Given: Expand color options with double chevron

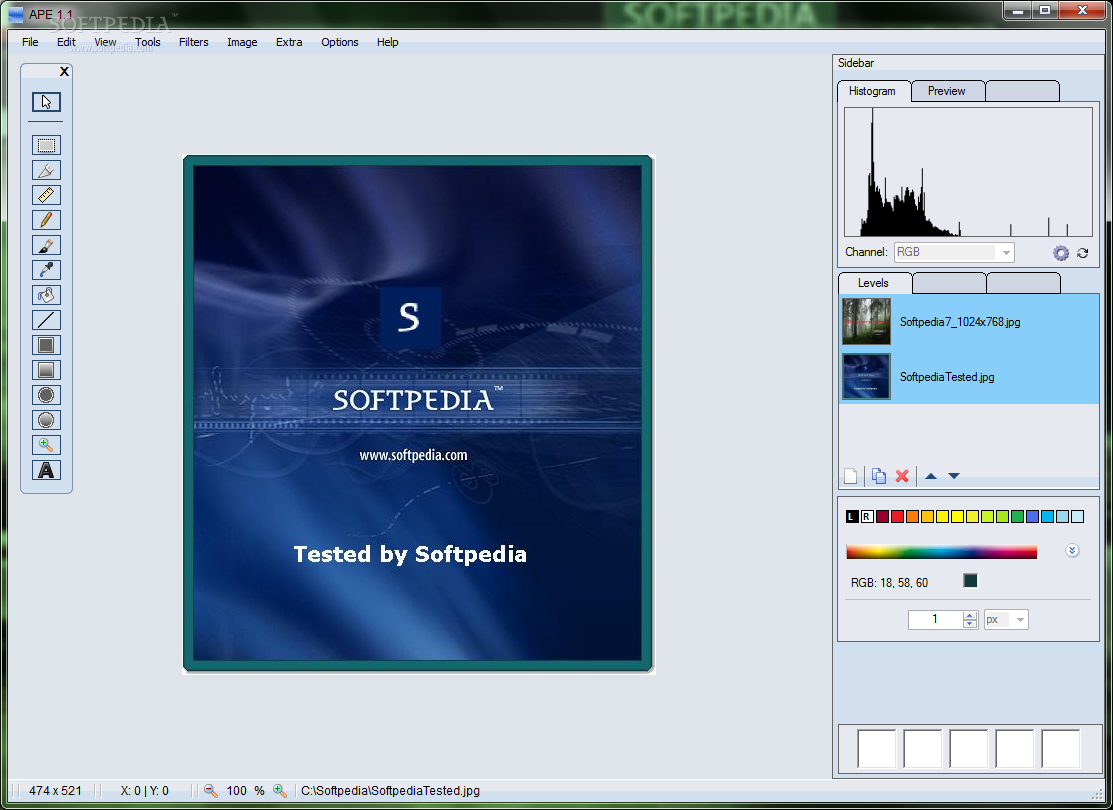Looking at the screenshot, I should (1072, 550).
